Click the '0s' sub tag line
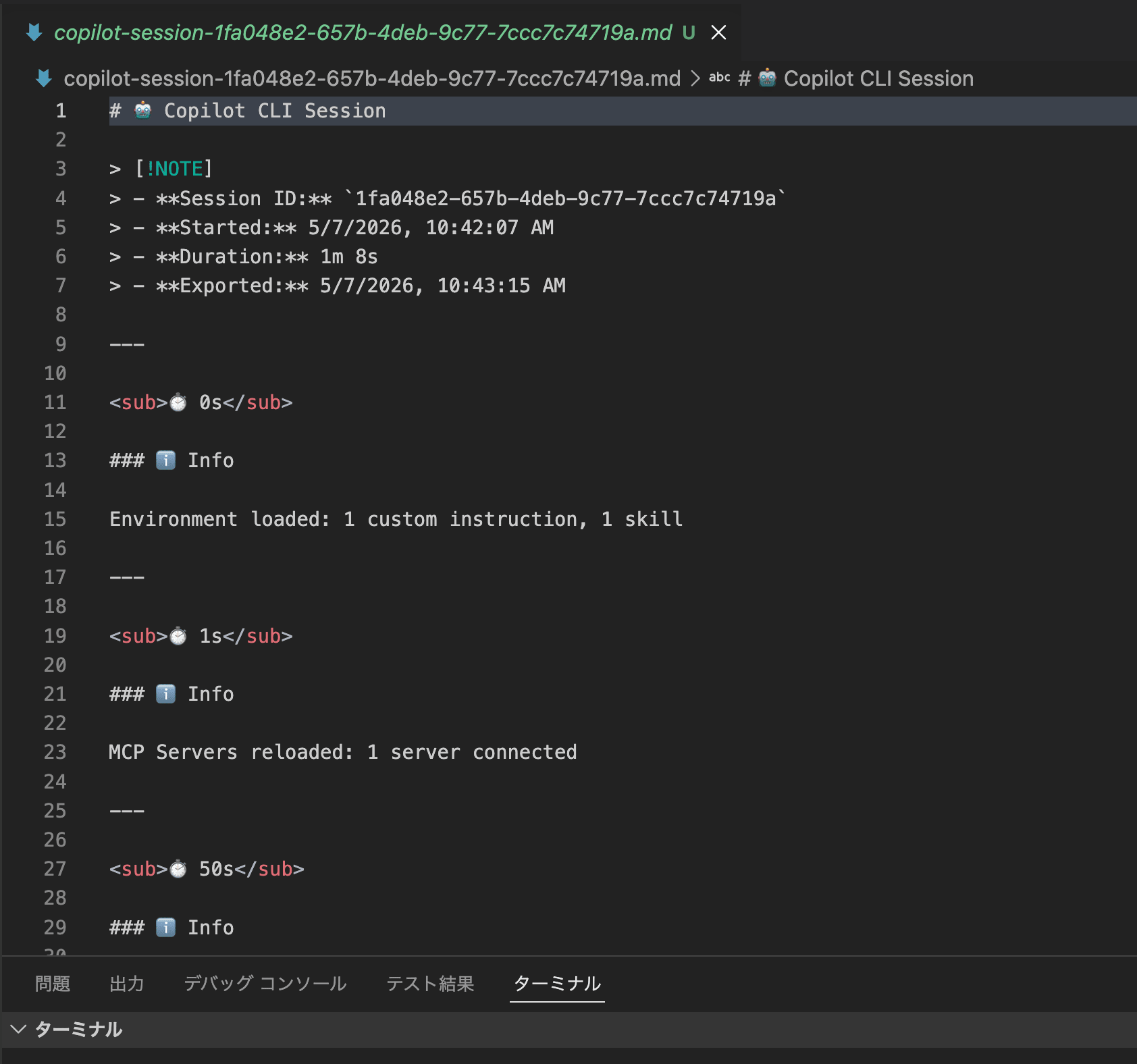 pyautogui.click(x=201, y=402)
